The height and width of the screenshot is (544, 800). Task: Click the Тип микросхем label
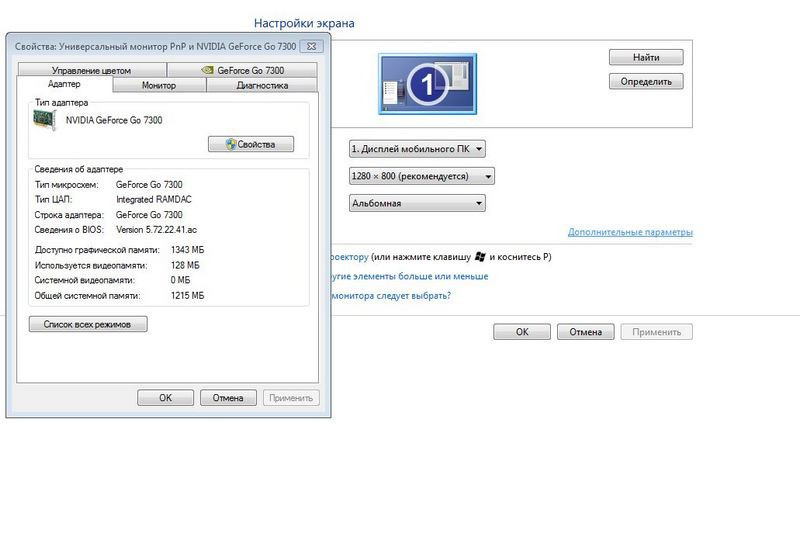pyautogui.click(x=67, y=185)
